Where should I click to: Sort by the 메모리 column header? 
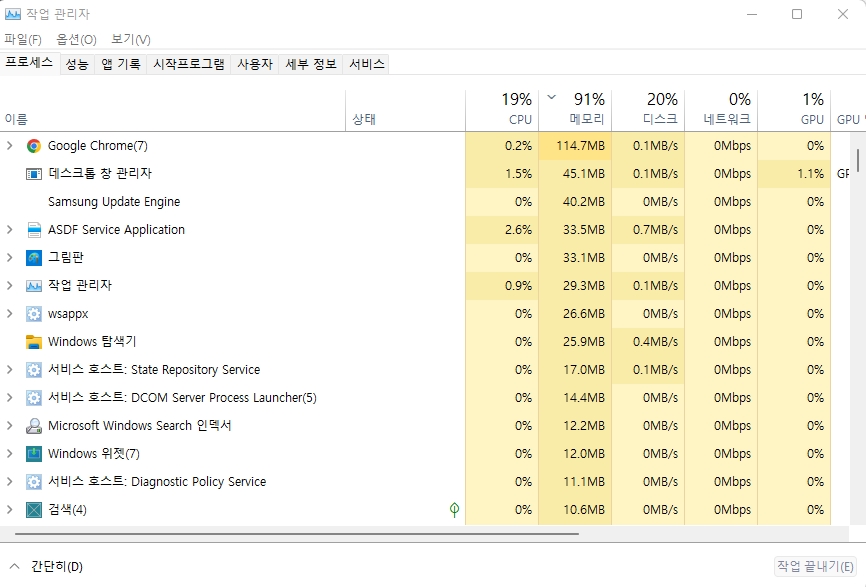coord(575,111)
